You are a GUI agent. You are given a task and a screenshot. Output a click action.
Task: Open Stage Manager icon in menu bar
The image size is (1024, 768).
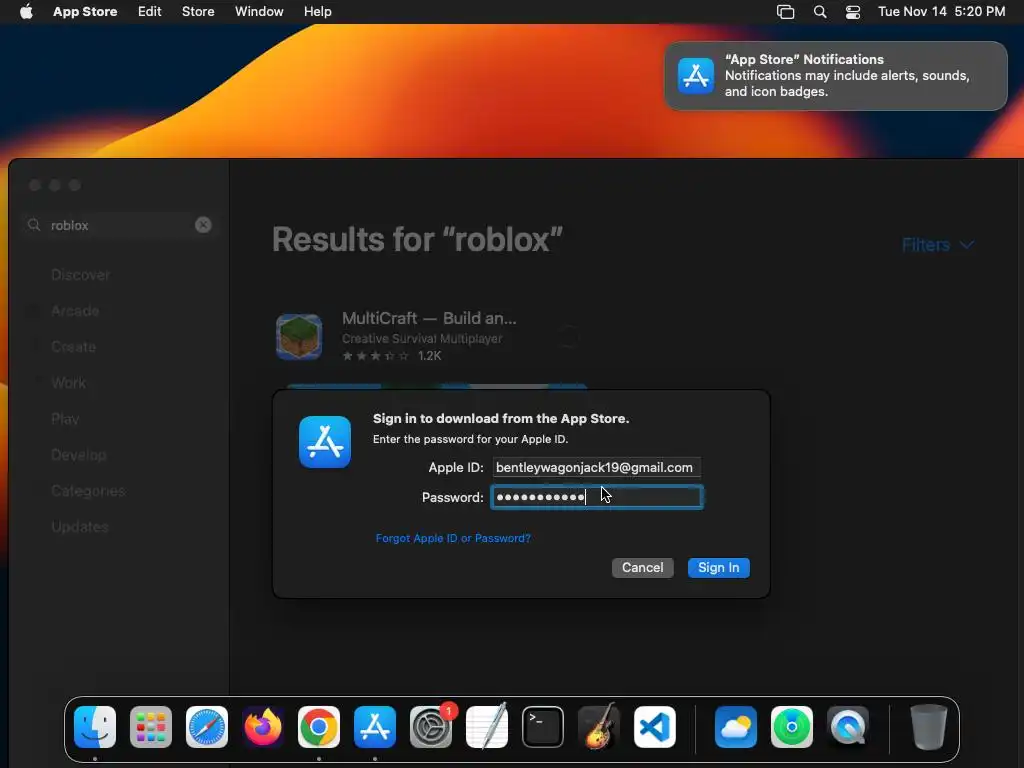coord(785,12)
